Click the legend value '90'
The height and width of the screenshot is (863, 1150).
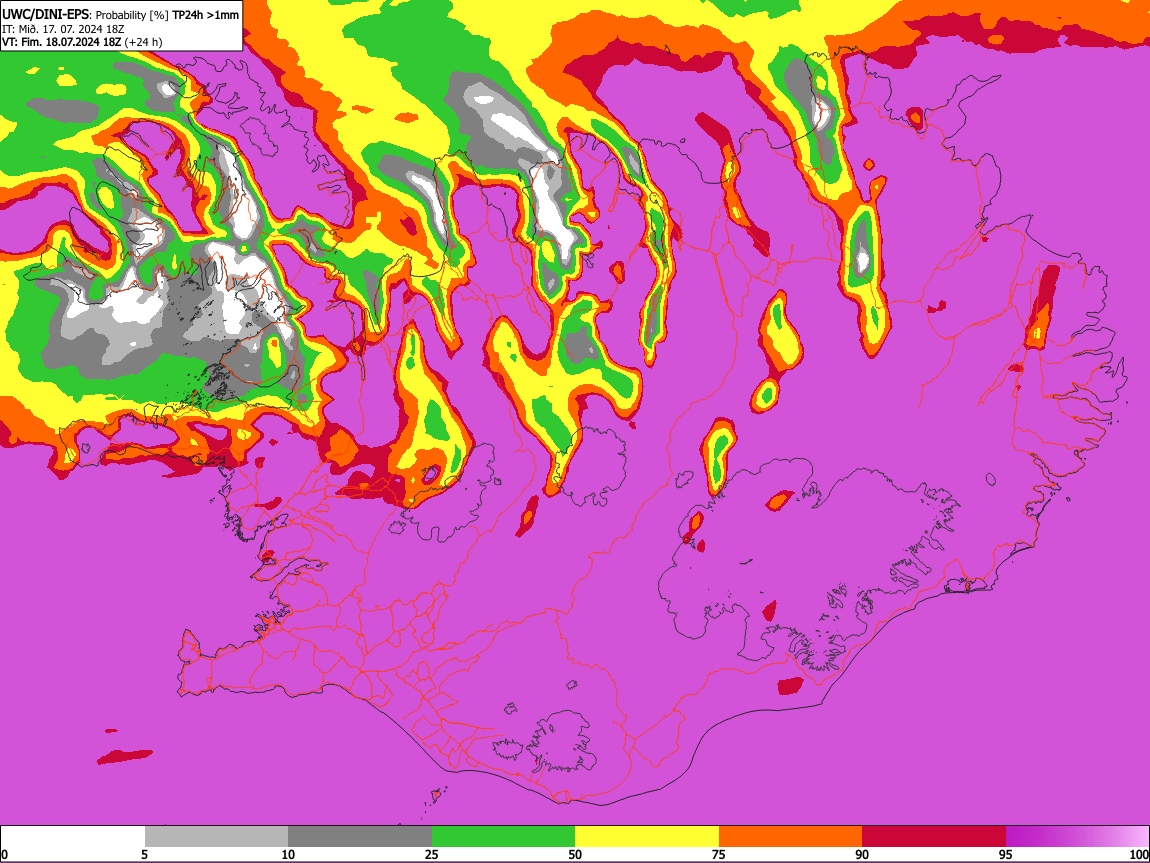coord(862,854)
